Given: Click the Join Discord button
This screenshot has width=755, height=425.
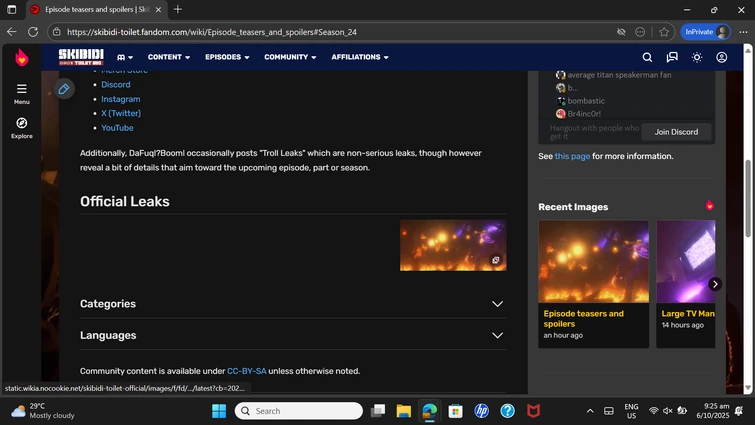Looking at the screenshot, I should click(676, 132).
